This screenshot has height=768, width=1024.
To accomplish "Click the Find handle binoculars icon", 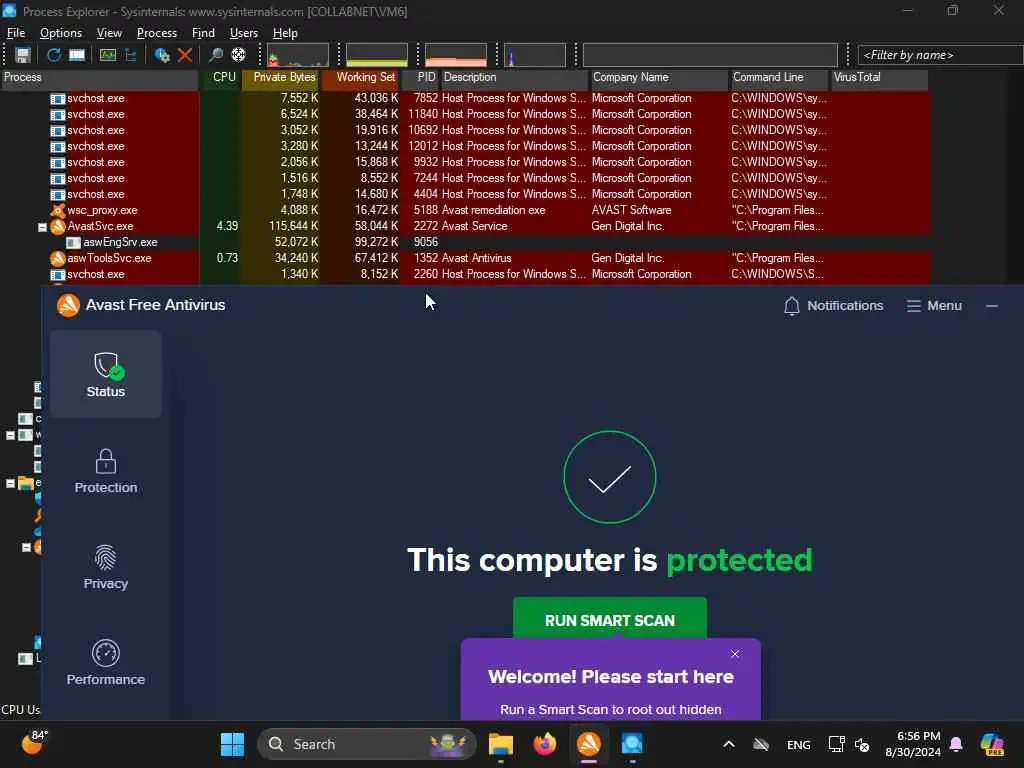I will [216, 55].
